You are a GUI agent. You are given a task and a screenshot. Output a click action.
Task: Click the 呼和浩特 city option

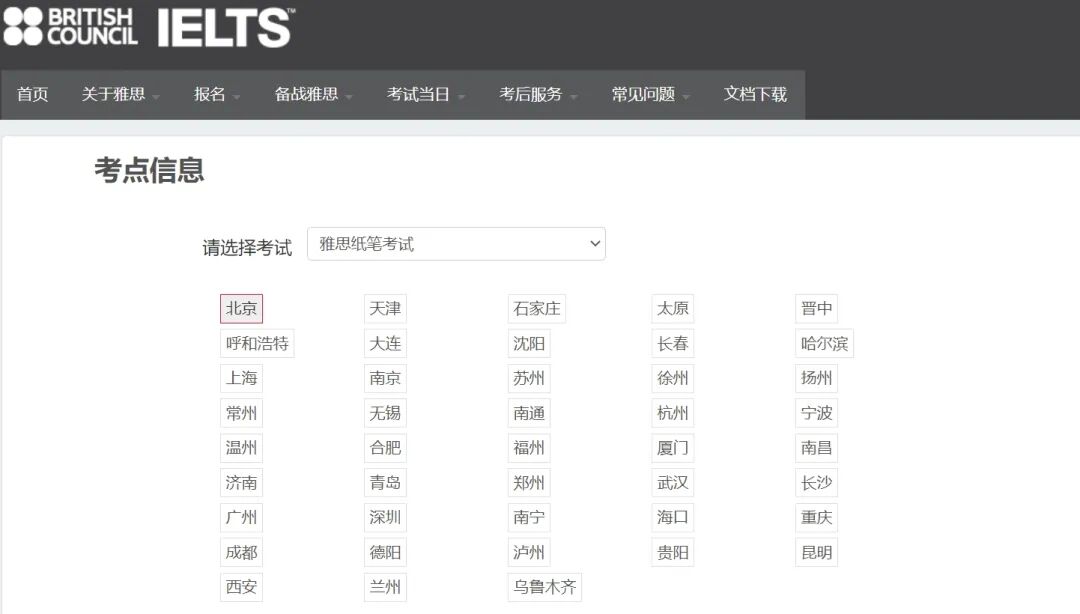(x=257, y=343)
